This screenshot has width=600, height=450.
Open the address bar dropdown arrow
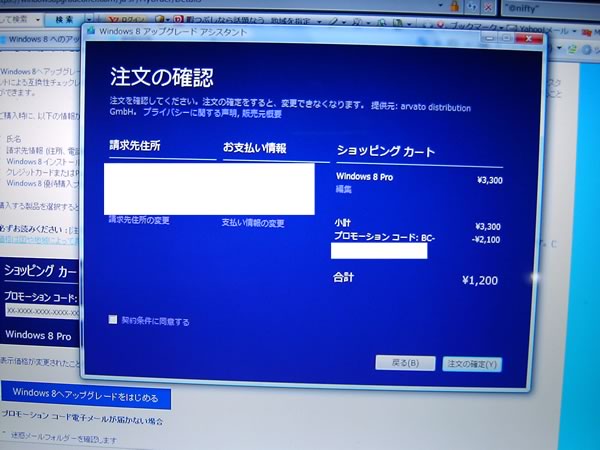click(x=440, y=5)
